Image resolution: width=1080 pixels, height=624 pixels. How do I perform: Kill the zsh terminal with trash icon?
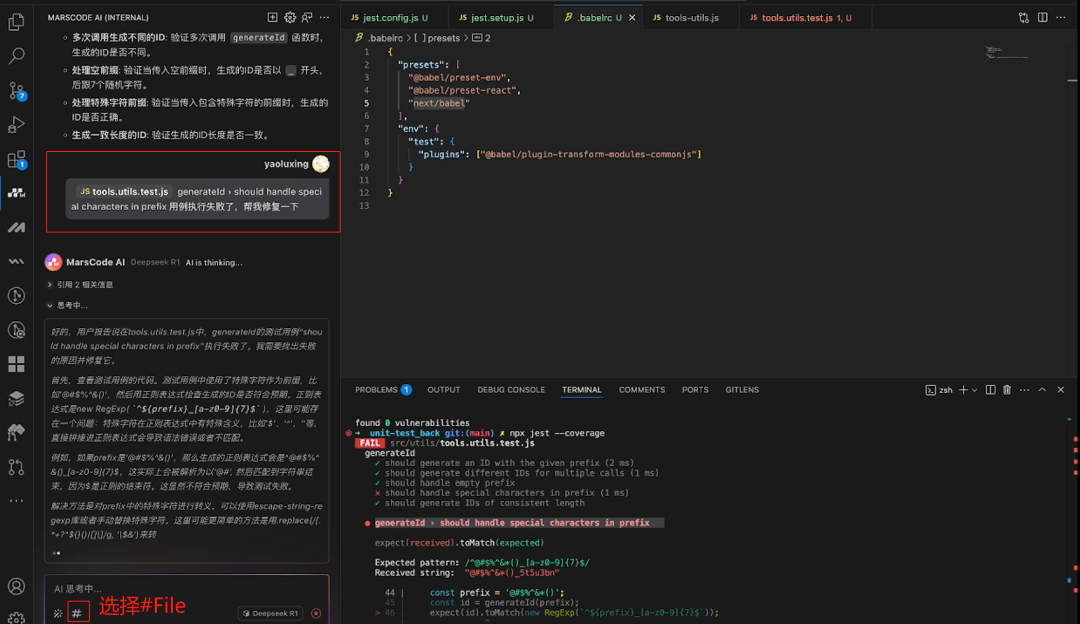click(1007, 390)
